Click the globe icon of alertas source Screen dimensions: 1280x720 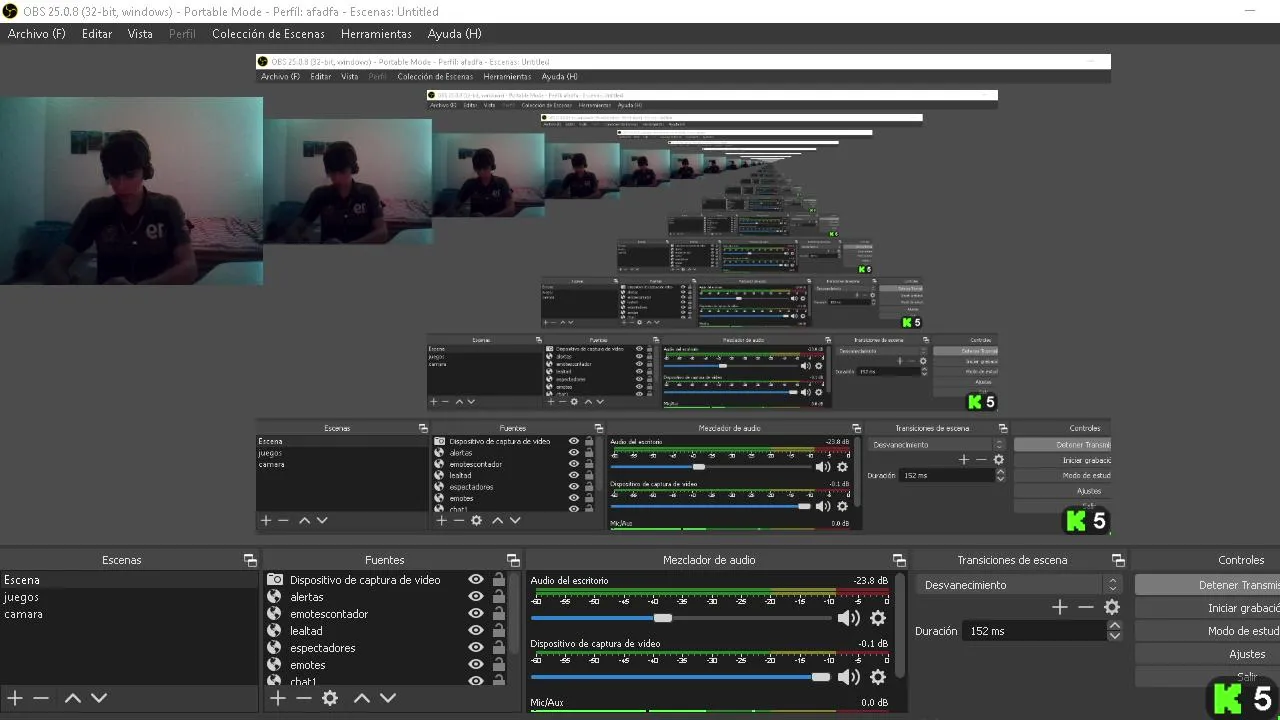(274, 597)
